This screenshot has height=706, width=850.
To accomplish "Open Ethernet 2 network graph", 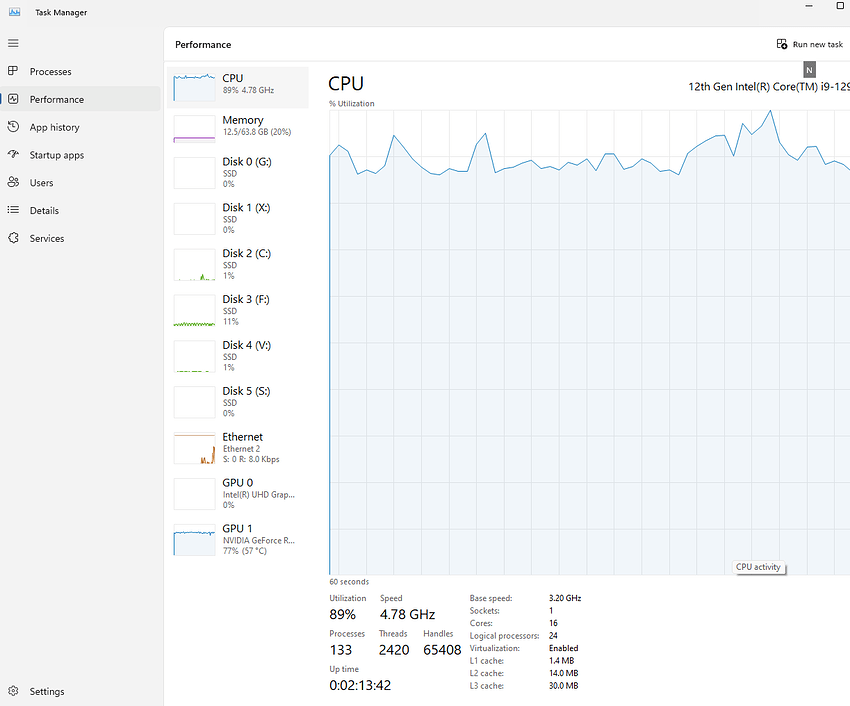I will 194,448.
